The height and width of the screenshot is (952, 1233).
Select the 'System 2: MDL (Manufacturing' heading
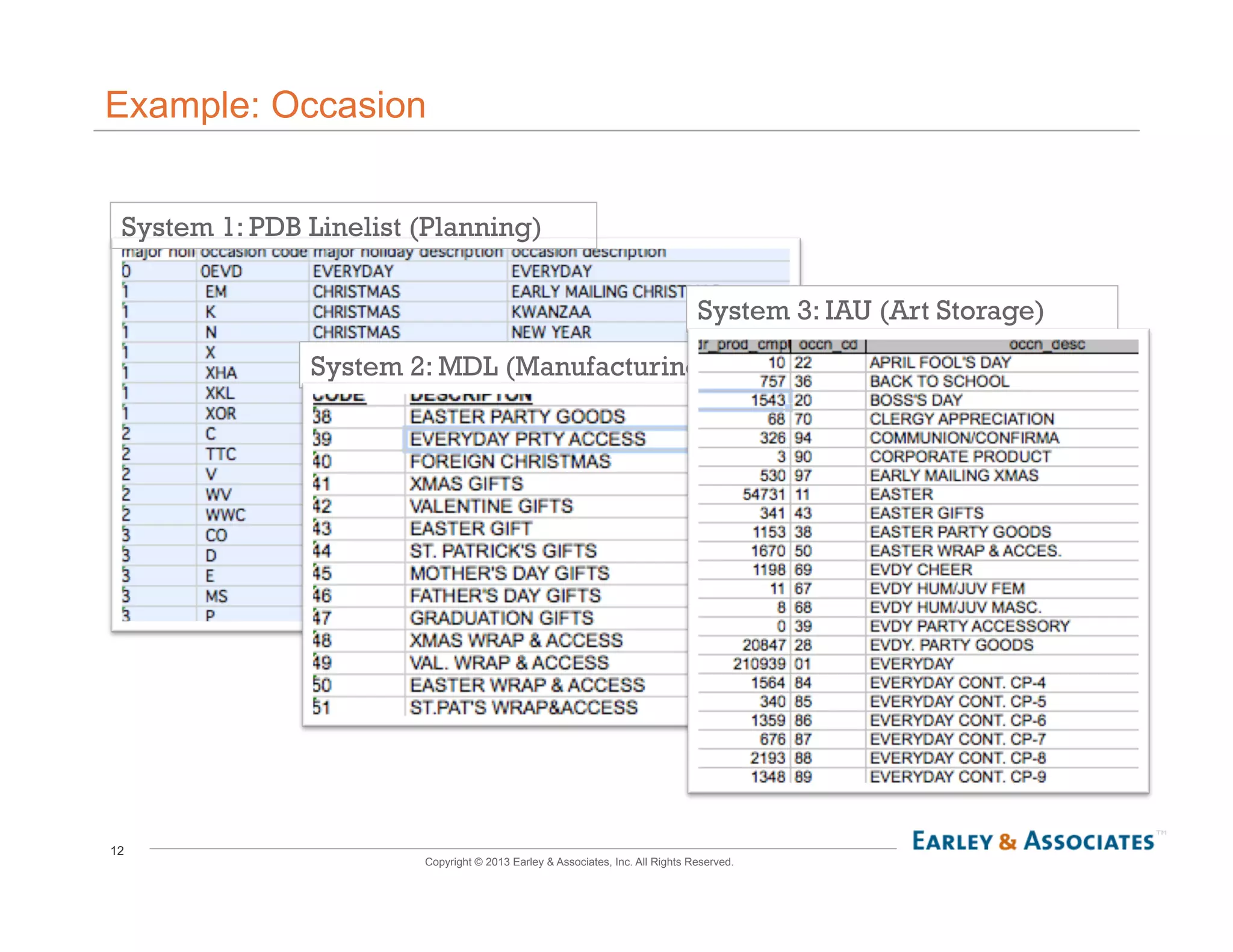pyautogui.click(x=498, y=366)
